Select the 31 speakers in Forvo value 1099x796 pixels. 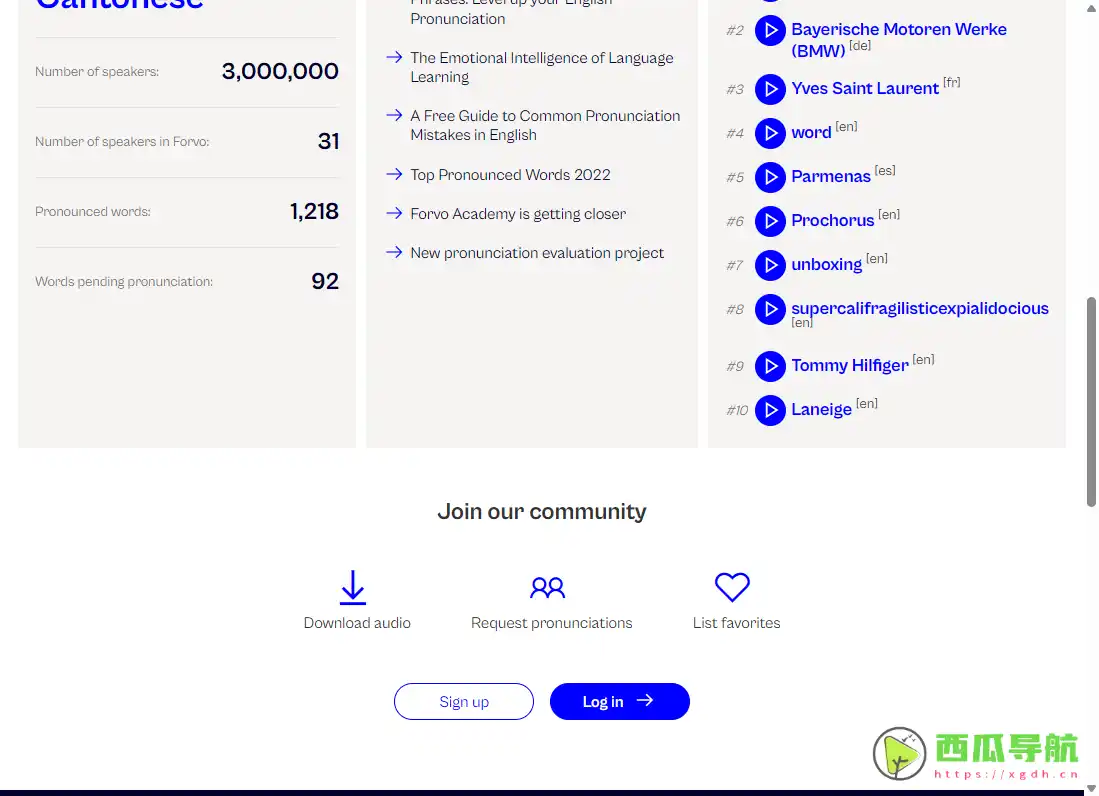(328, 141)
